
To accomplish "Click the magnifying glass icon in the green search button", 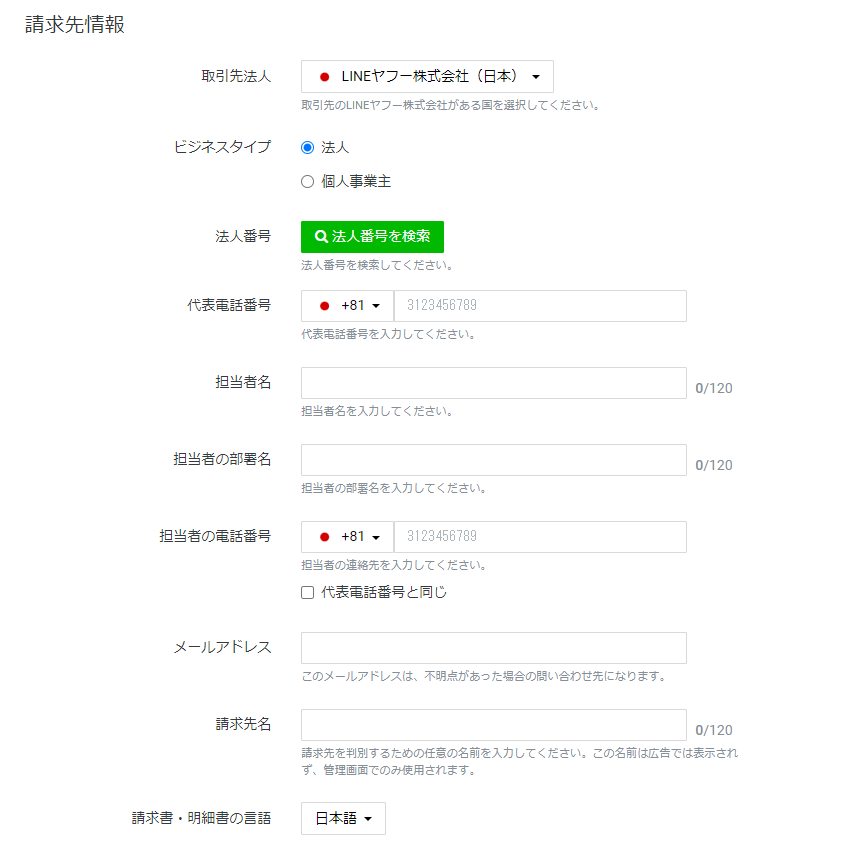I will [320, 237].
